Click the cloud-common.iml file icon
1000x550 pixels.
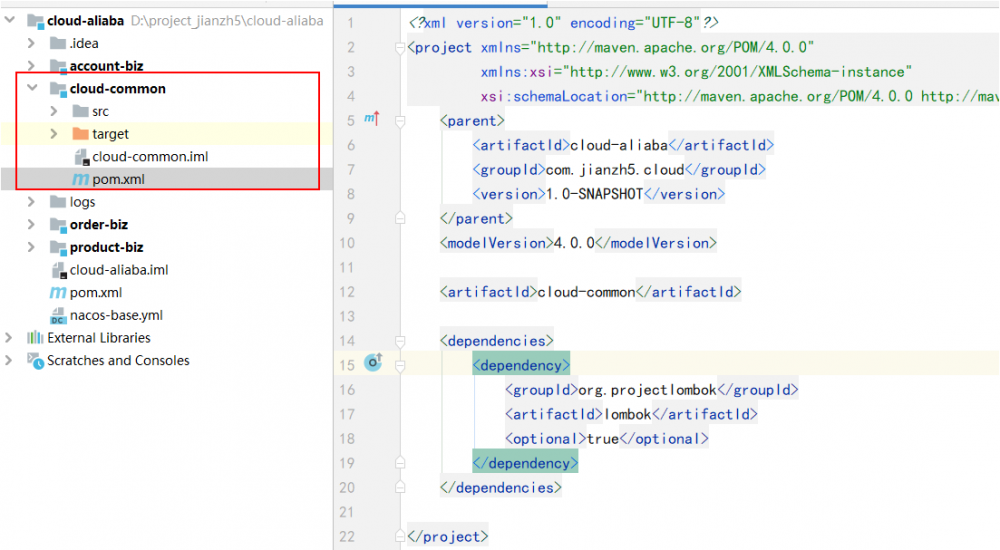coord(80,157)
